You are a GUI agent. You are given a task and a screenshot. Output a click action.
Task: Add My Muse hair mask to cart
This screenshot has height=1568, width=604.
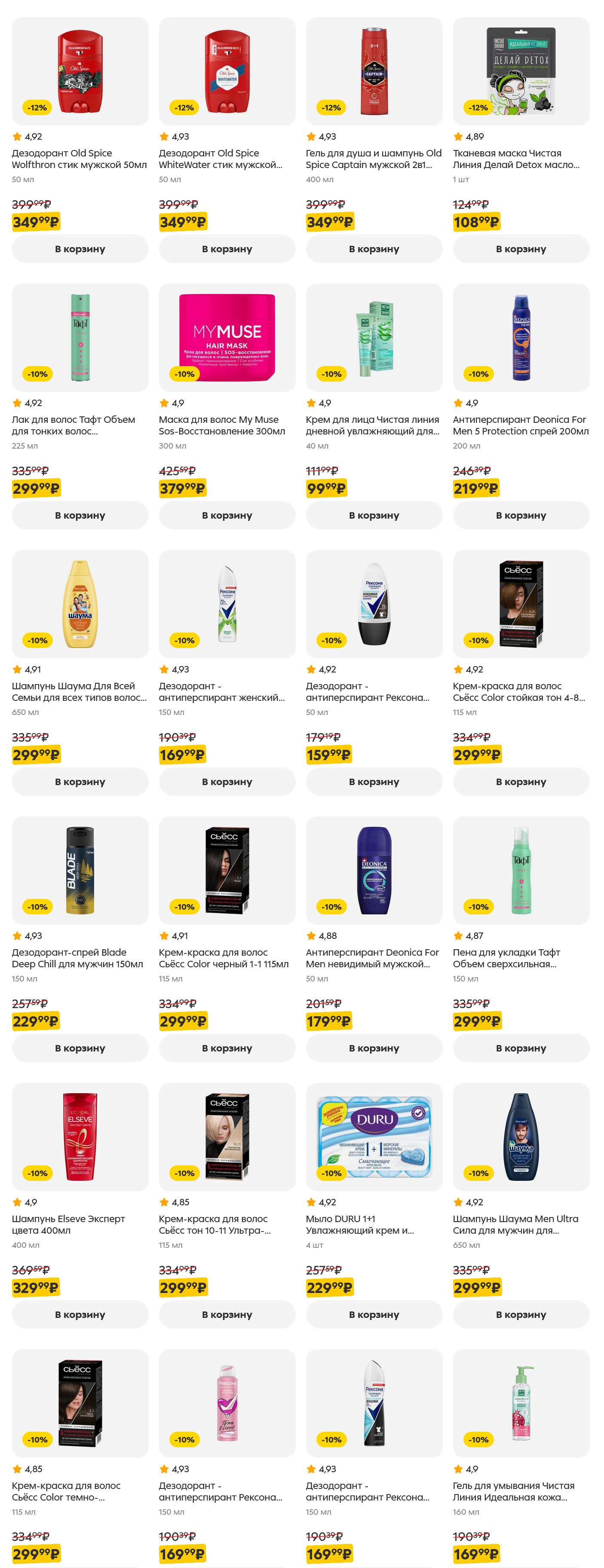tap(227, 516)
